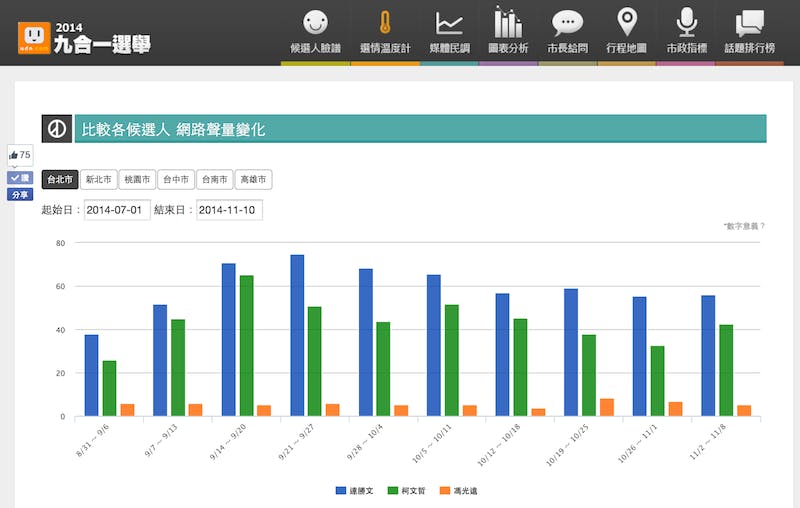
Task: Open 媒體民調 line chart icon
Action: pyautogui.click(x=449, y=22)
